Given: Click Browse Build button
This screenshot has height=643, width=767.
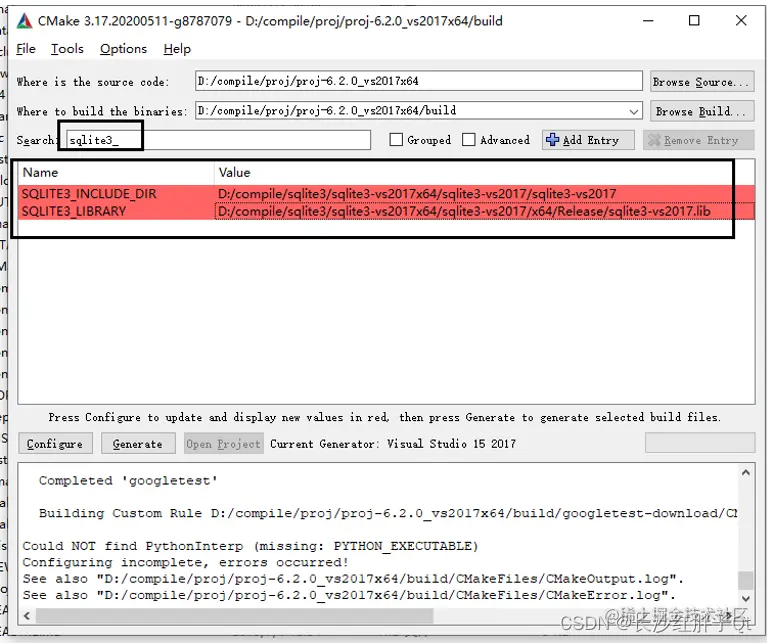Looking at the screenshot, I should point(701,111).
